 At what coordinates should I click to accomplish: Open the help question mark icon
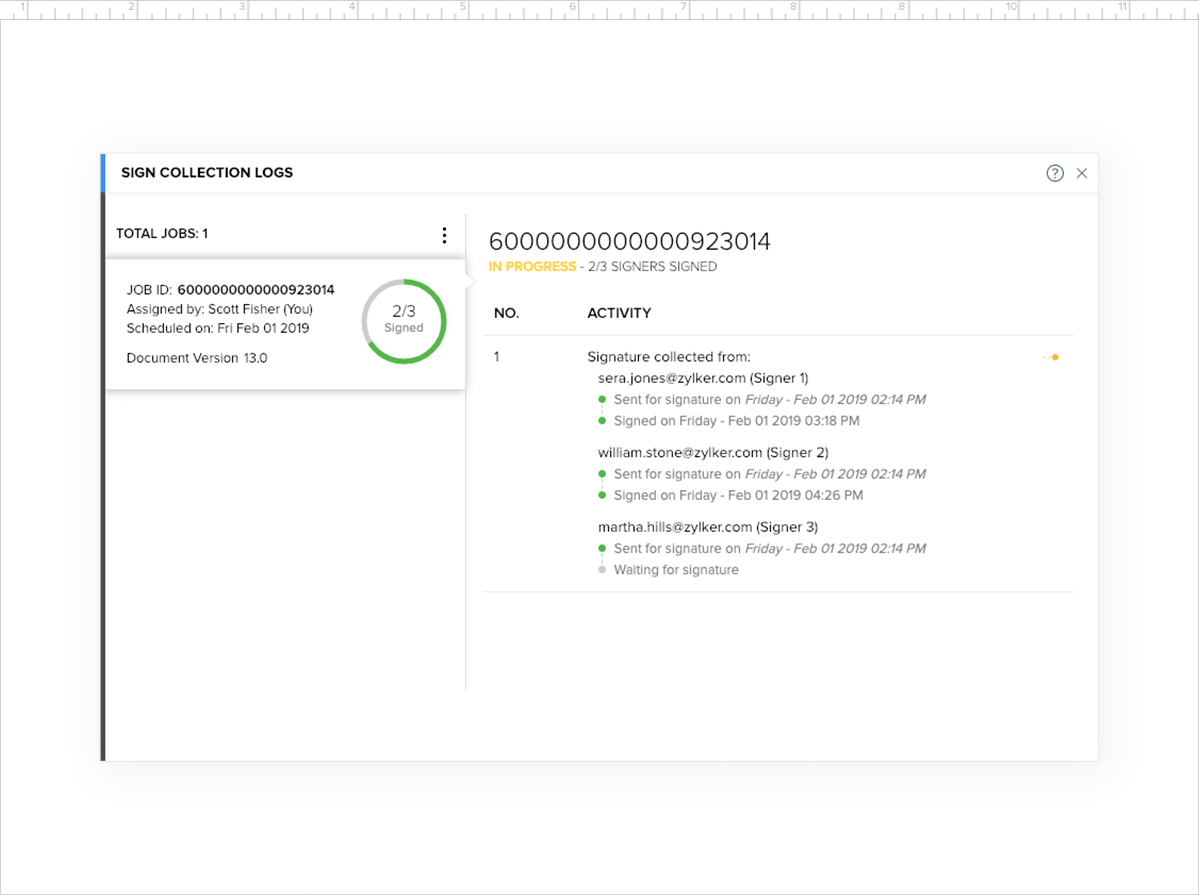(x=1055, y=173)
